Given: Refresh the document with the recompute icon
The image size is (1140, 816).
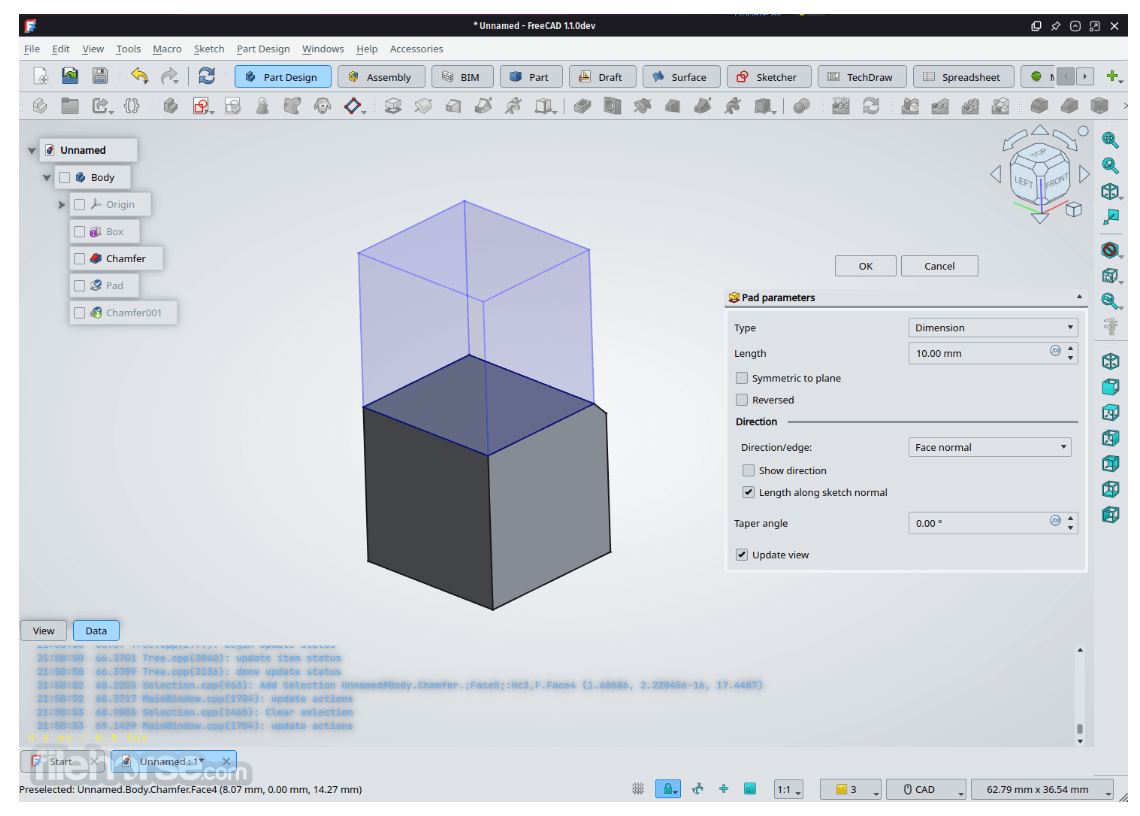Looking at the screenshot, I should [x=206, y=76].
